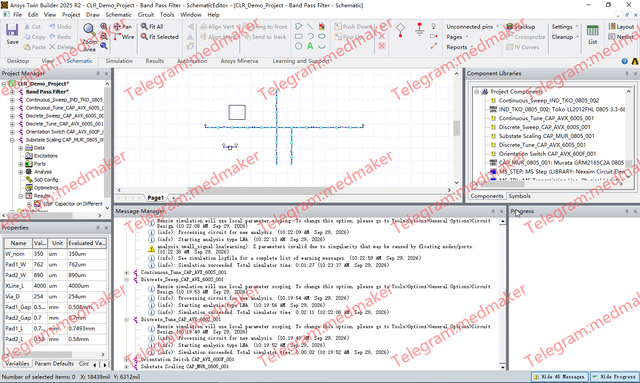Open the List view icon
Viewport: 640px width, 383px height.
coord(592,34)
